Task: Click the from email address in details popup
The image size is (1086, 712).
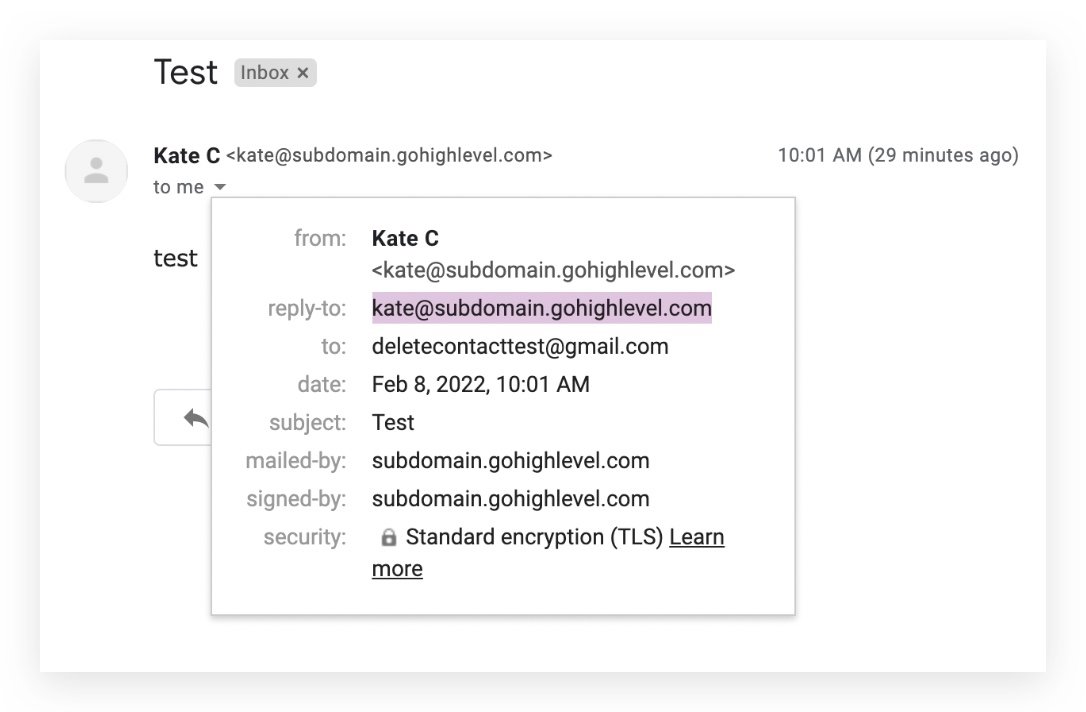Action: (553, 270)
